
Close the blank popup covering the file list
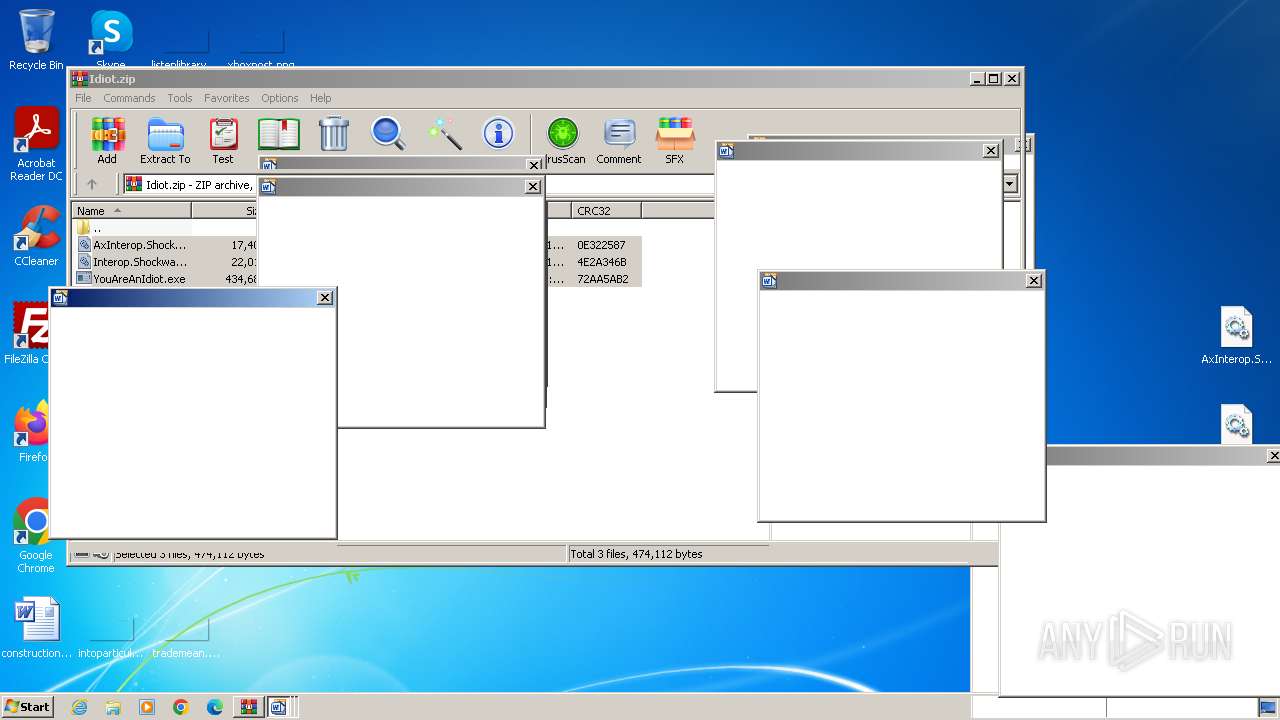pos(533,186)
